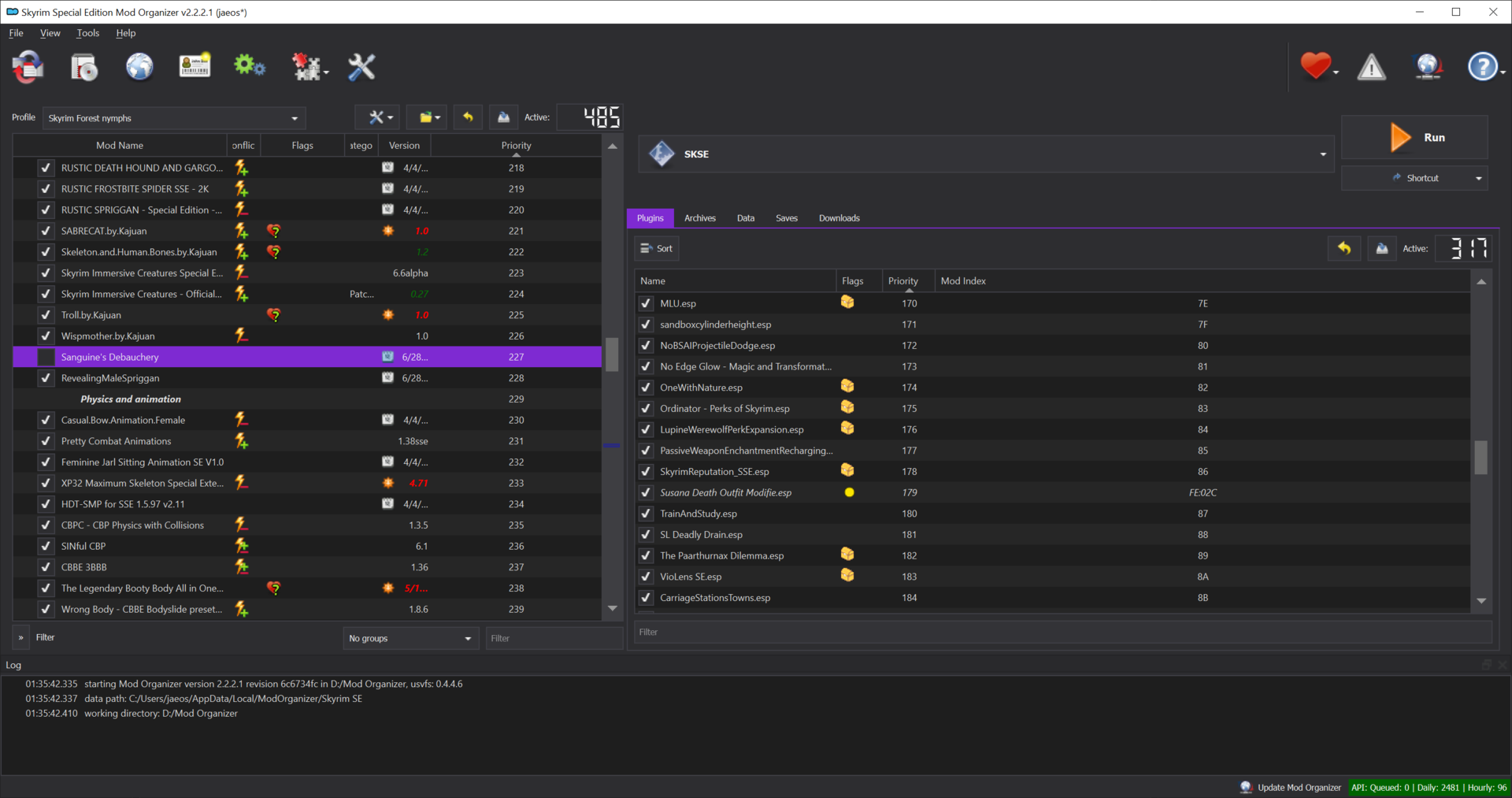Open the Executables green gears icon
Viewport: 1512px width, 798px height.
tap(250, 66)
